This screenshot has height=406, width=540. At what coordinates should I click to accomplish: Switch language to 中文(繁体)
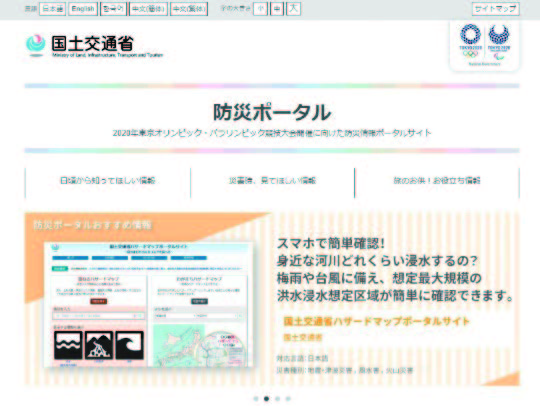tap(189, 9)
